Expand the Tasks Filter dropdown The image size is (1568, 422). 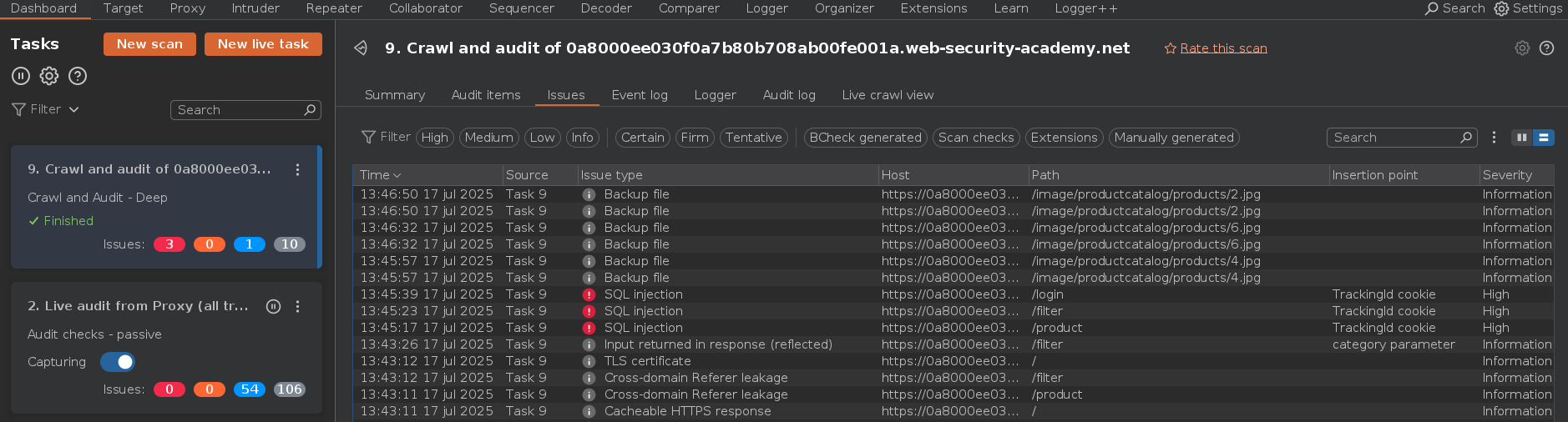click(46, 109)
